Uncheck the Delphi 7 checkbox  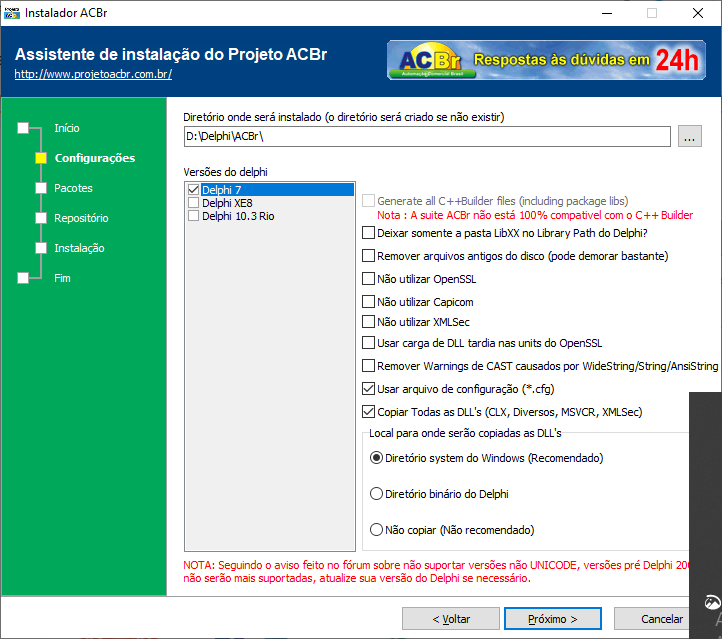click(193, 190)
